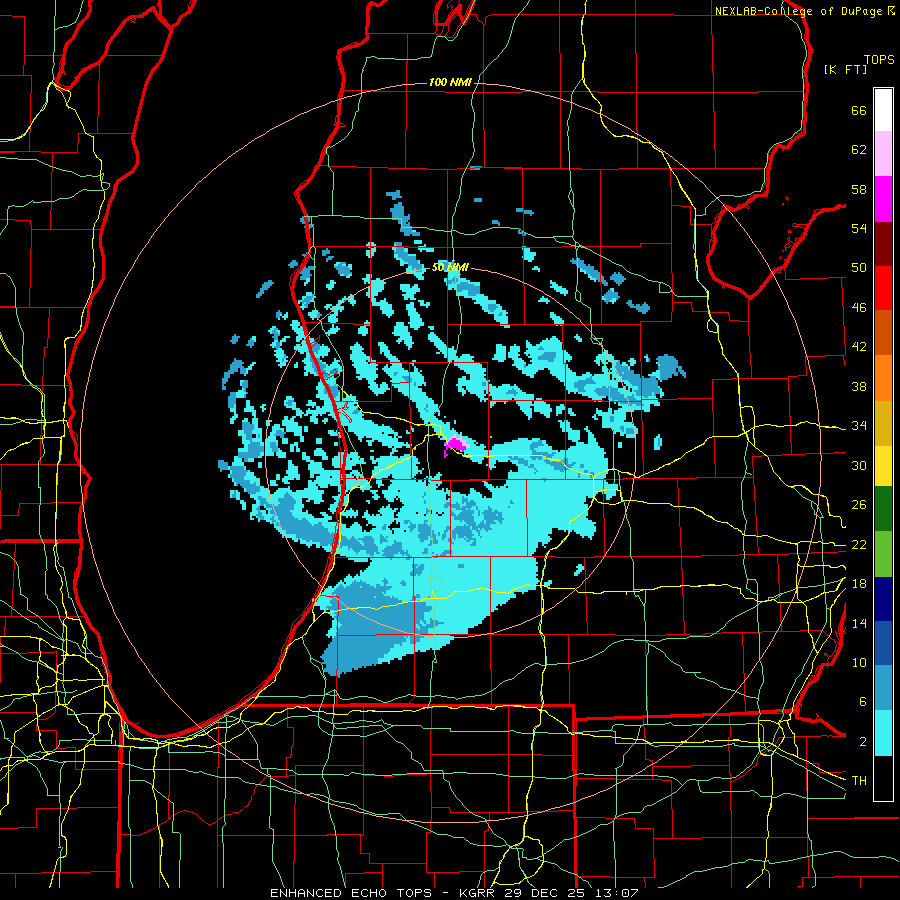The height and width of the screenshot is (900, 900).
Task: Click the light pink 62 kft legend swatch
Action: [883, 154]
